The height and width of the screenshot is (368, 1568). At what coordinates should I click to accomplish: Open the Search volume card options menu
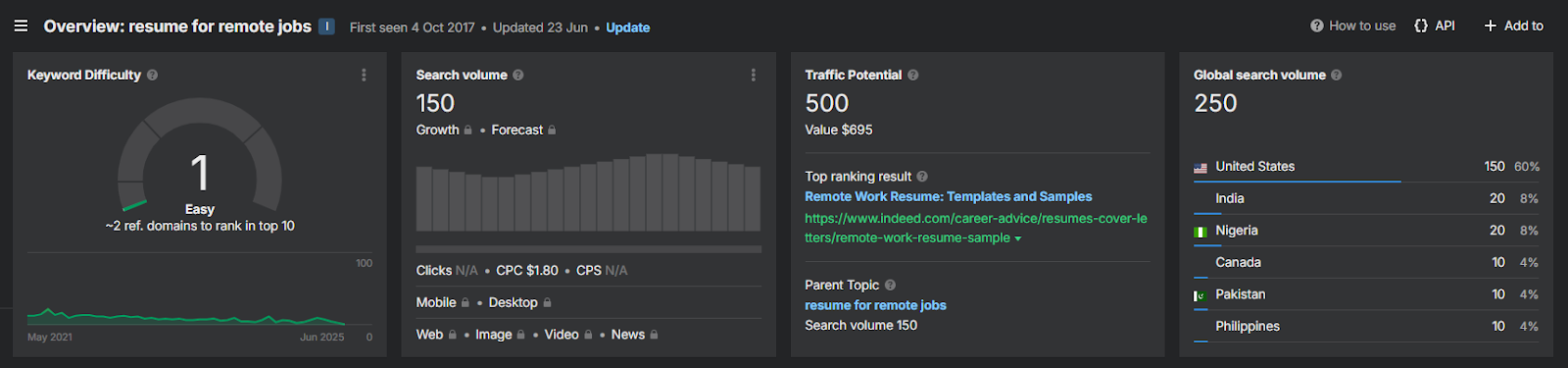tap(753, 76)
